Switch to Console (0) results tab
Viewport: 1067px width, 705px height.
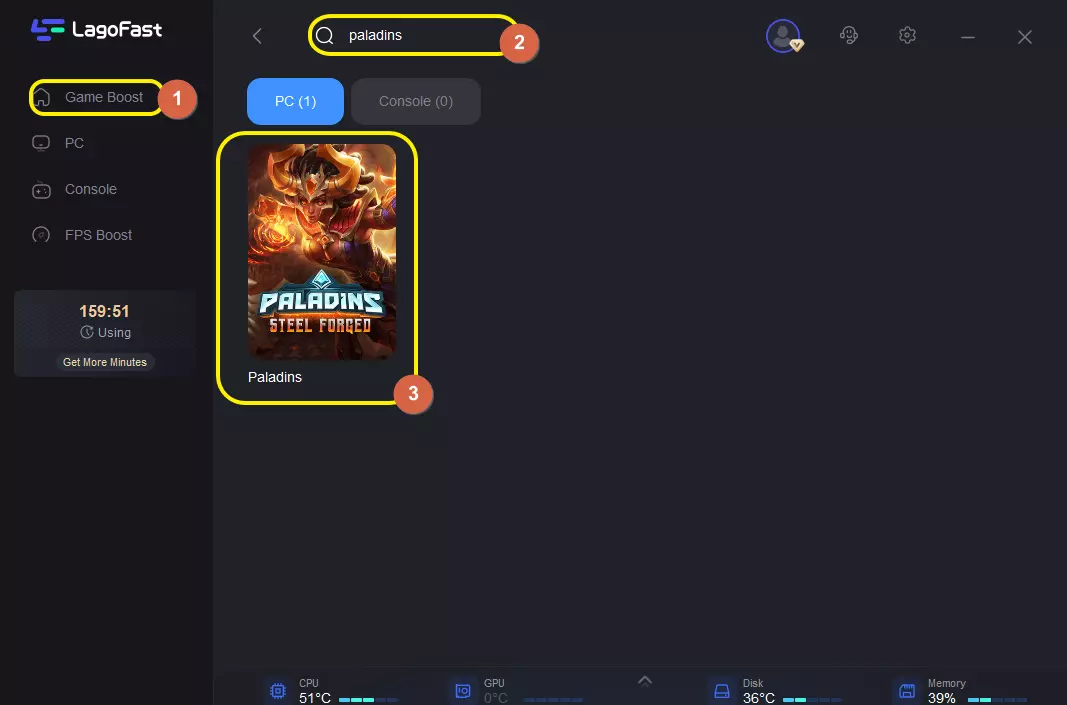point(416,101)
